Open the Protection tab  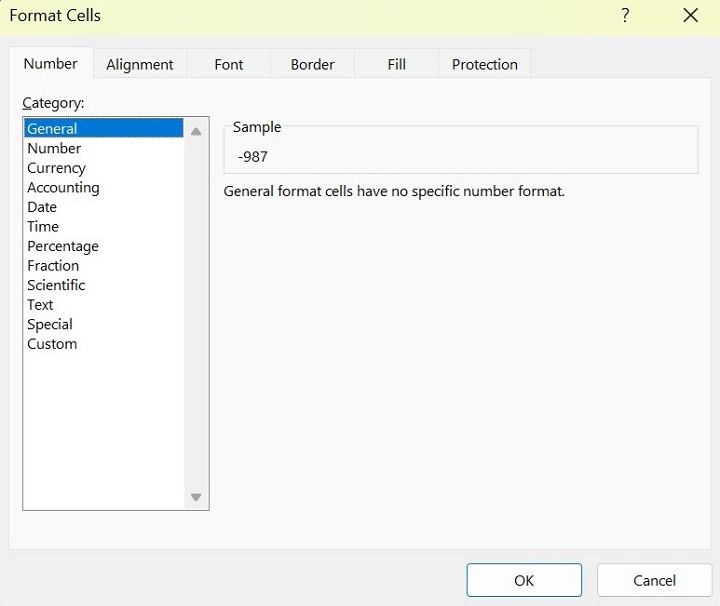pyautogui.click(x=485, y=64)
